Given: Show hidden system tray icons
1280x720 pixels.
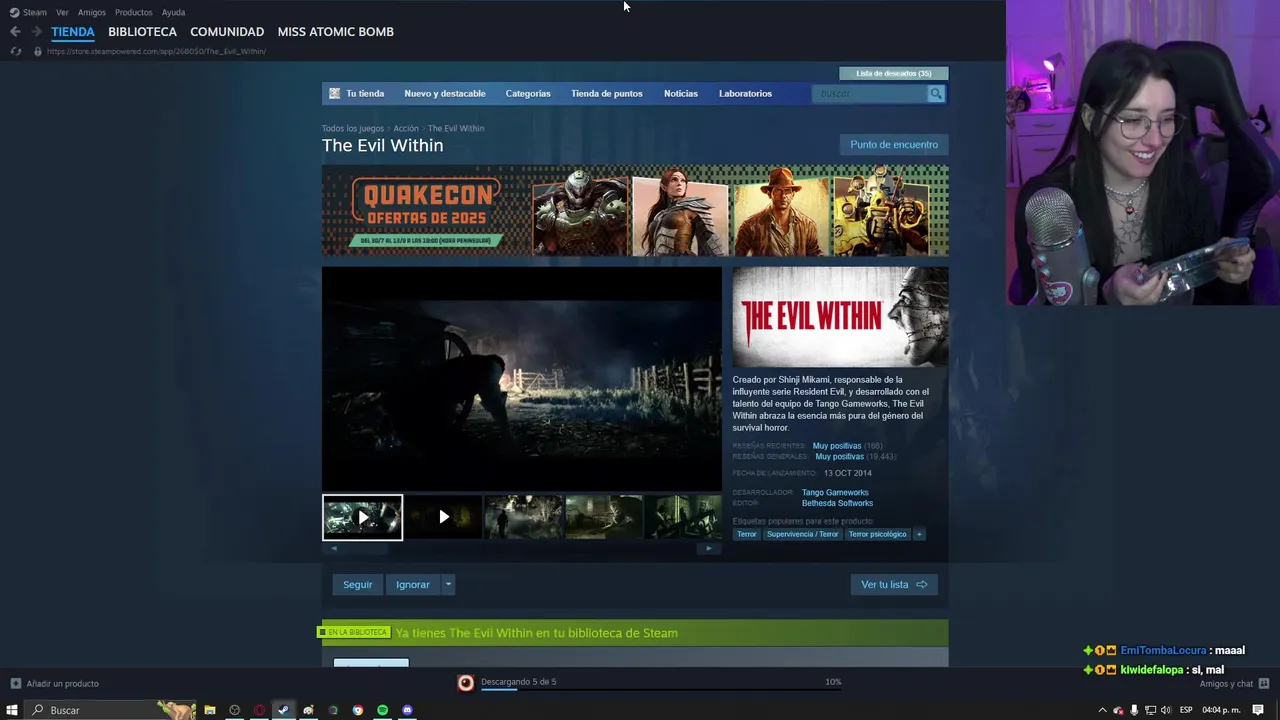Looking at the screenshot, I should pos(1103,710).
